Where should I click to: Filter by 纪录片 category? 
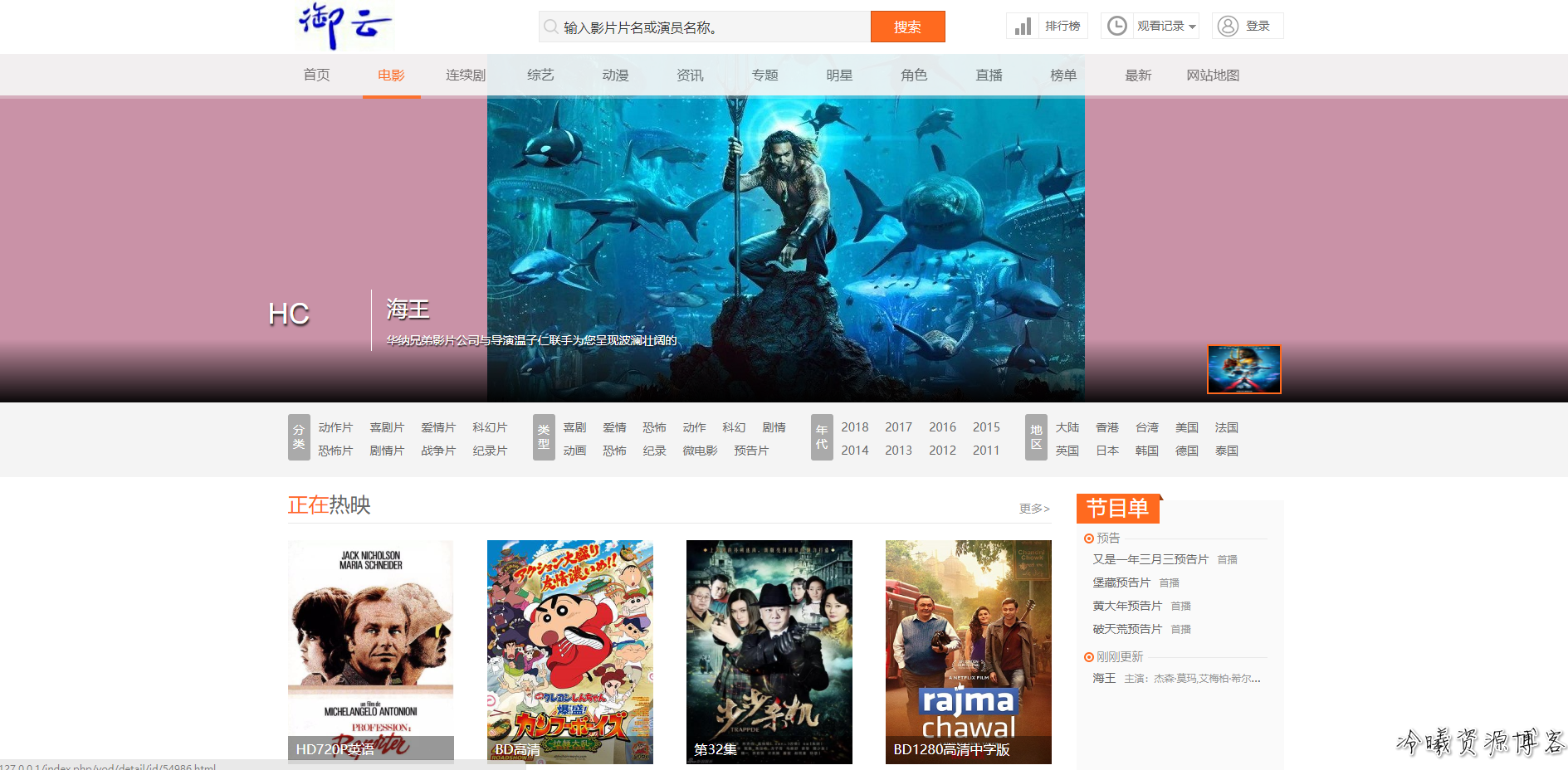490,451
